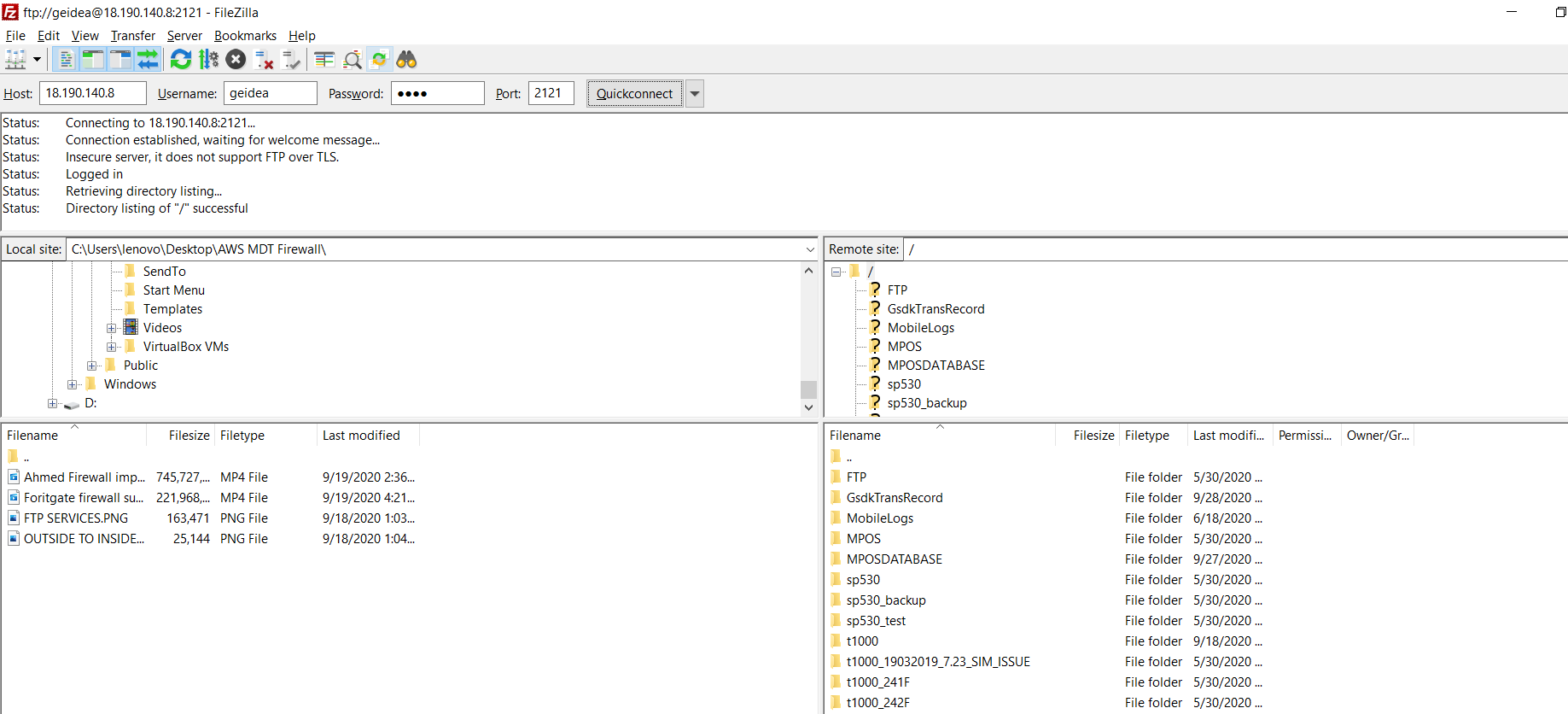Image resolution: width=1568 pixels, height=714 pixels.
Task: Click the Username input field
Action: point(271,93)
